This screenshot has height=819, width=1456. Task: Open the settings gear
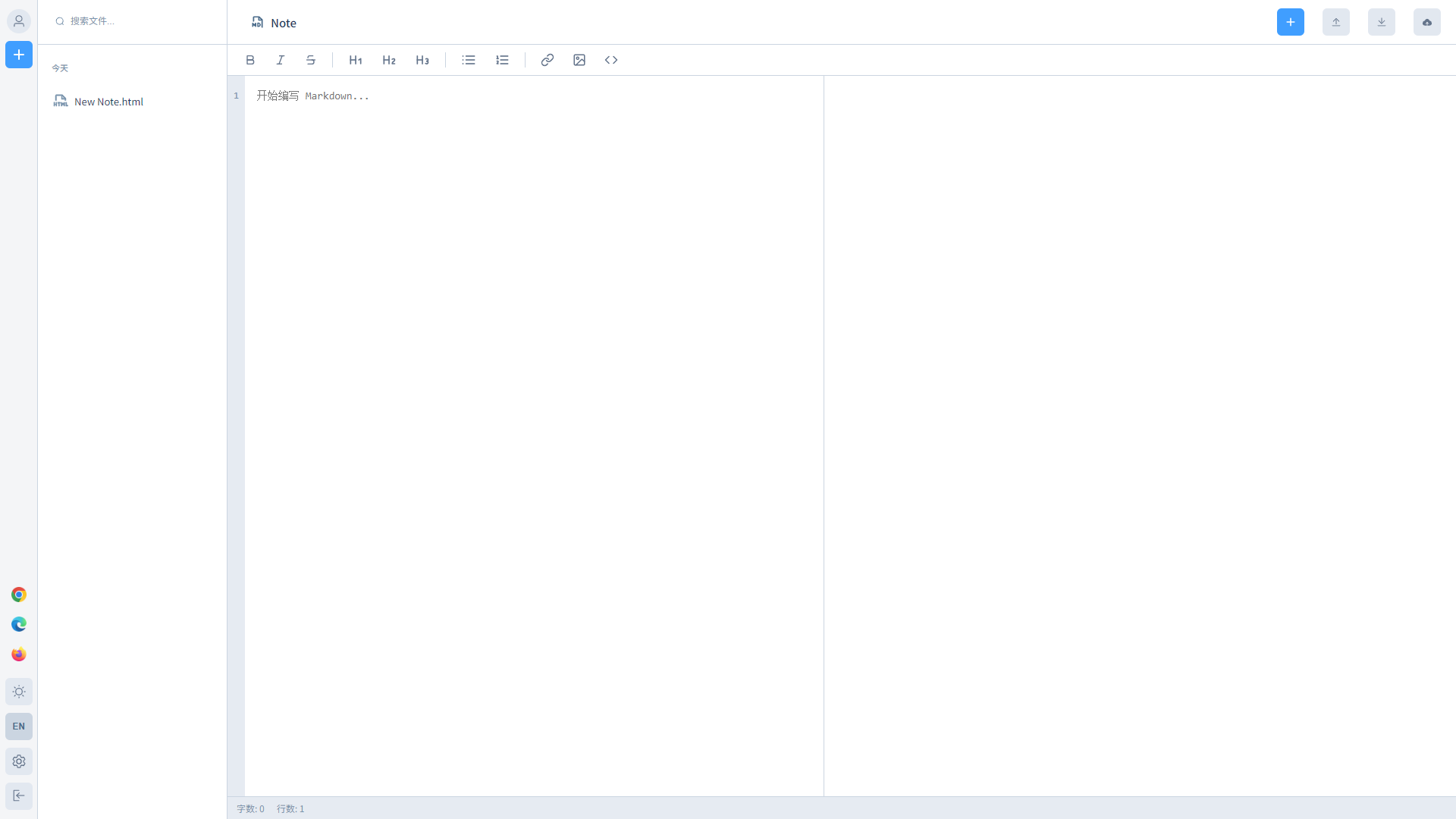[19, 761]
